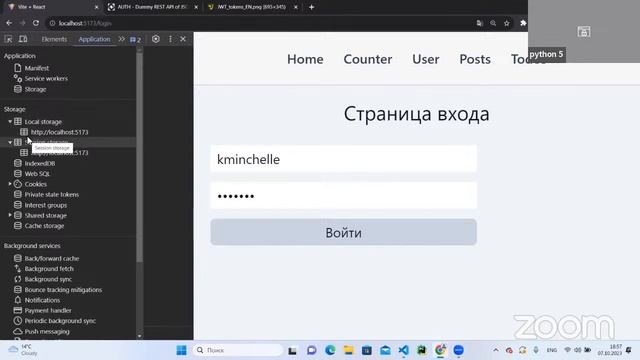Screen dimensions: 640x360
Task: Focus the username field kminchelle
Action: [x=343, y=159]
